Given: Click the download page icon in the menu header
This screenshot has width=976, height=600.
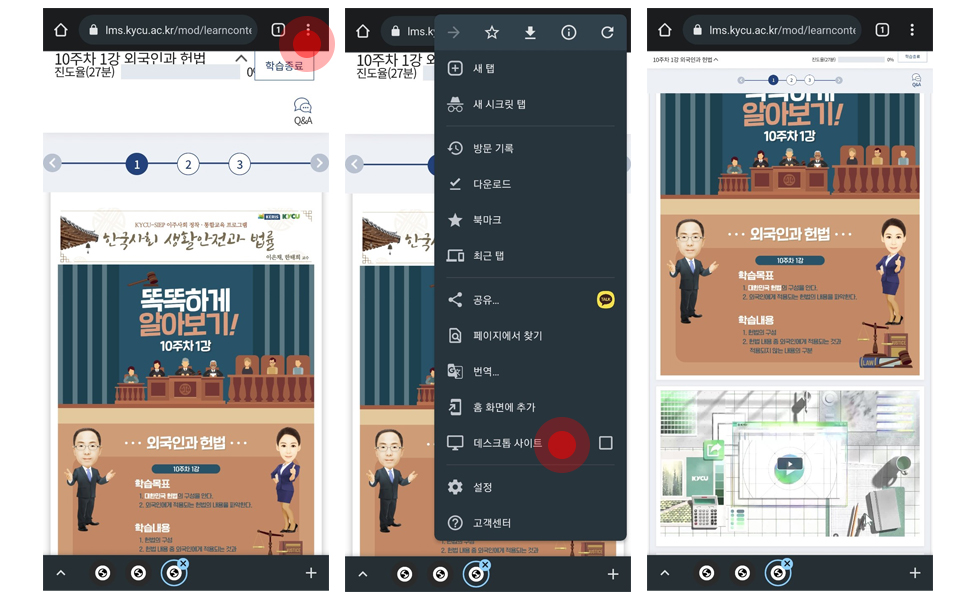Looking at the screenshot, I should point(530,32).
